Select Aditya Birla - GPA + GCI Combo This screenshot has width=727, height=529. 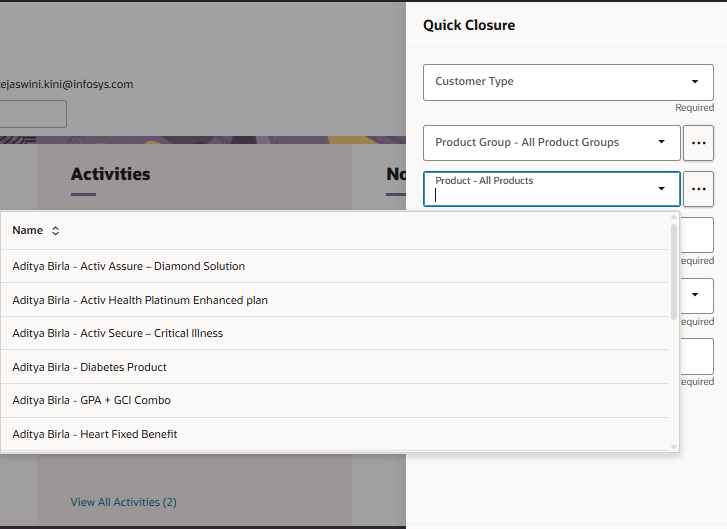334,400
